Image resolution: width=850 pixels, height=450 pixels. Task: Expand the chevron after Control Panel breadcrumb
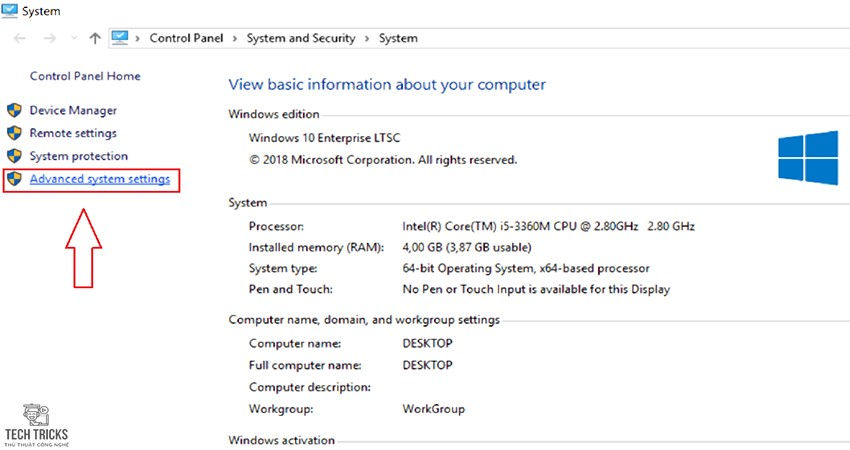[235, 38]
